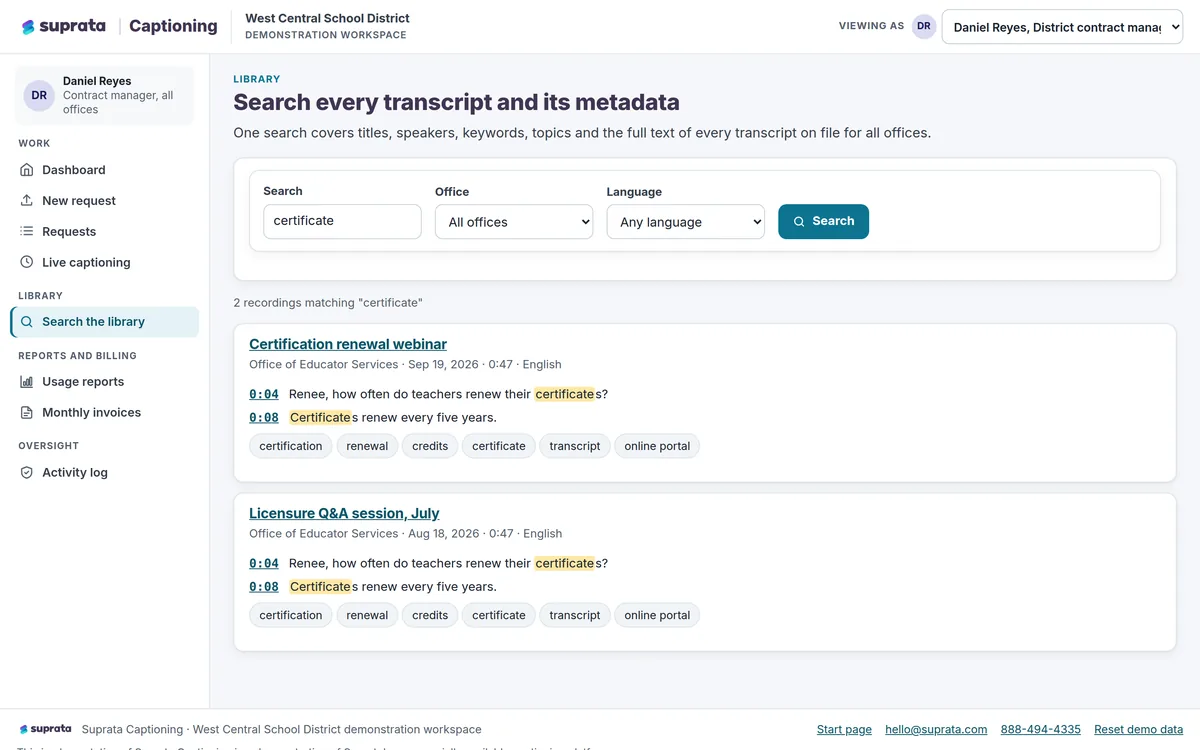This screenshot has height=750, width=1200.
Task: Open Usage reports
Action: pos(105,382)
